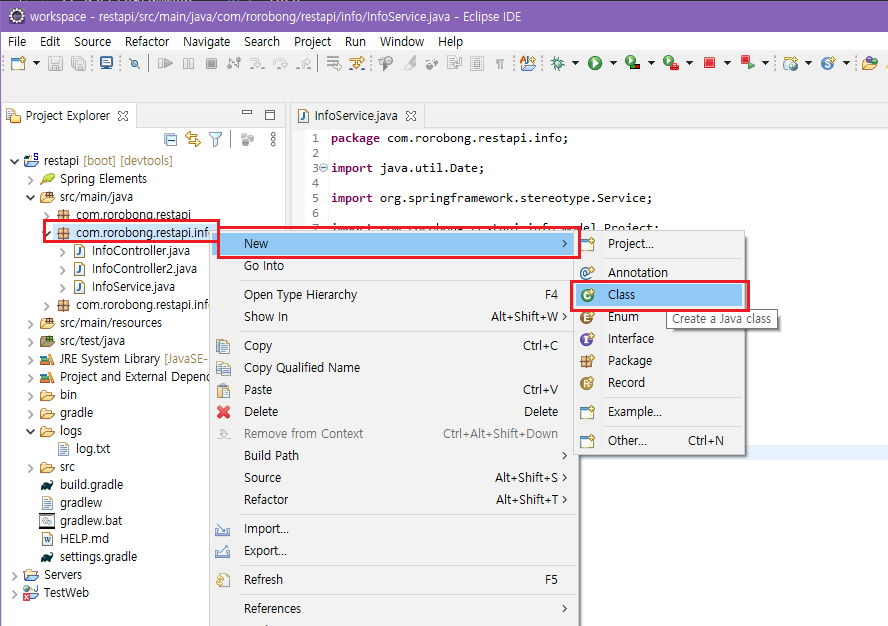Click the Save All toolbar icon
This screenshot has height=626, width=888.
(x=78, y=63)
